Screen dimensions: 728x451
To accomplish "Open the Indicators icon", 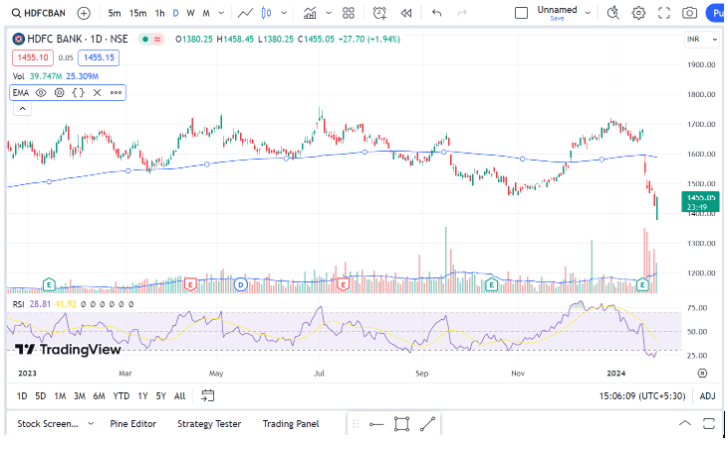I will (310, 13).
